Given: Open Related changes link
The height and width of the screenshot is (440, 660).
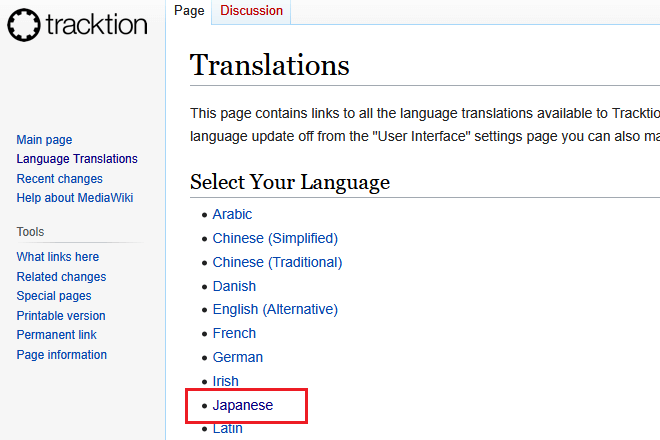Looking at the screenshot, I should [x=61, y=277].
